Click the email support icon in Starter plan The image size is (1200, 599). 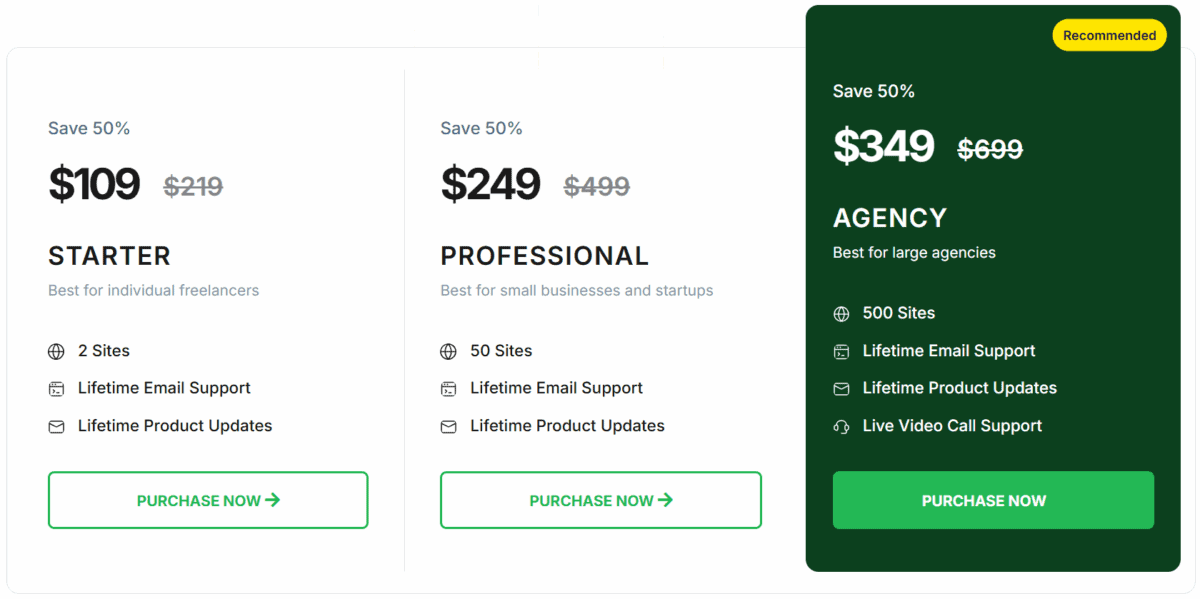pos(56,389)
